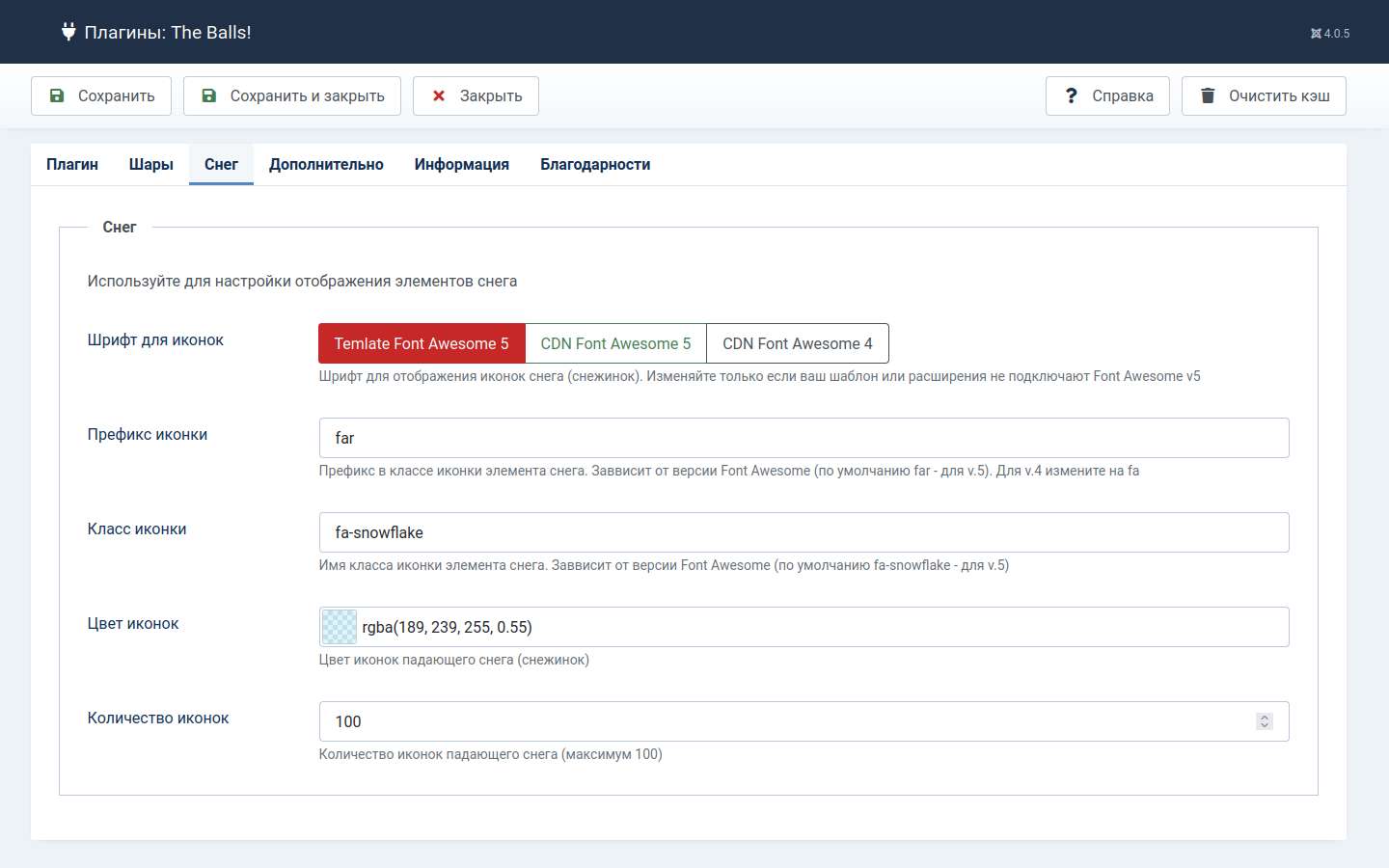Screen dimensions: 1389x868
Task: Click the Save and close button
Action: point(292,95)
